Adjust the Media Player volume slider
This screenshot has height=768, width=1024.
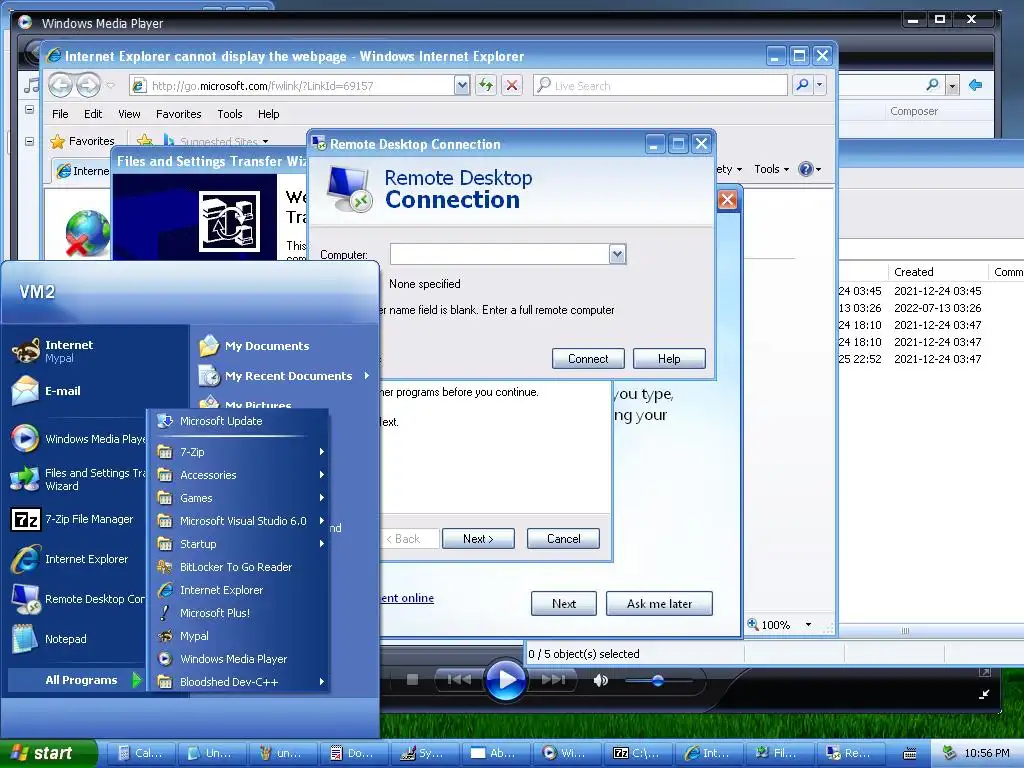658,680
